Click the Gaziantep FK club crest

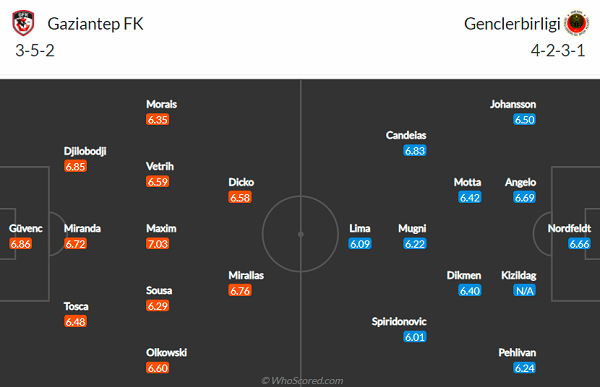click(23, 23)
